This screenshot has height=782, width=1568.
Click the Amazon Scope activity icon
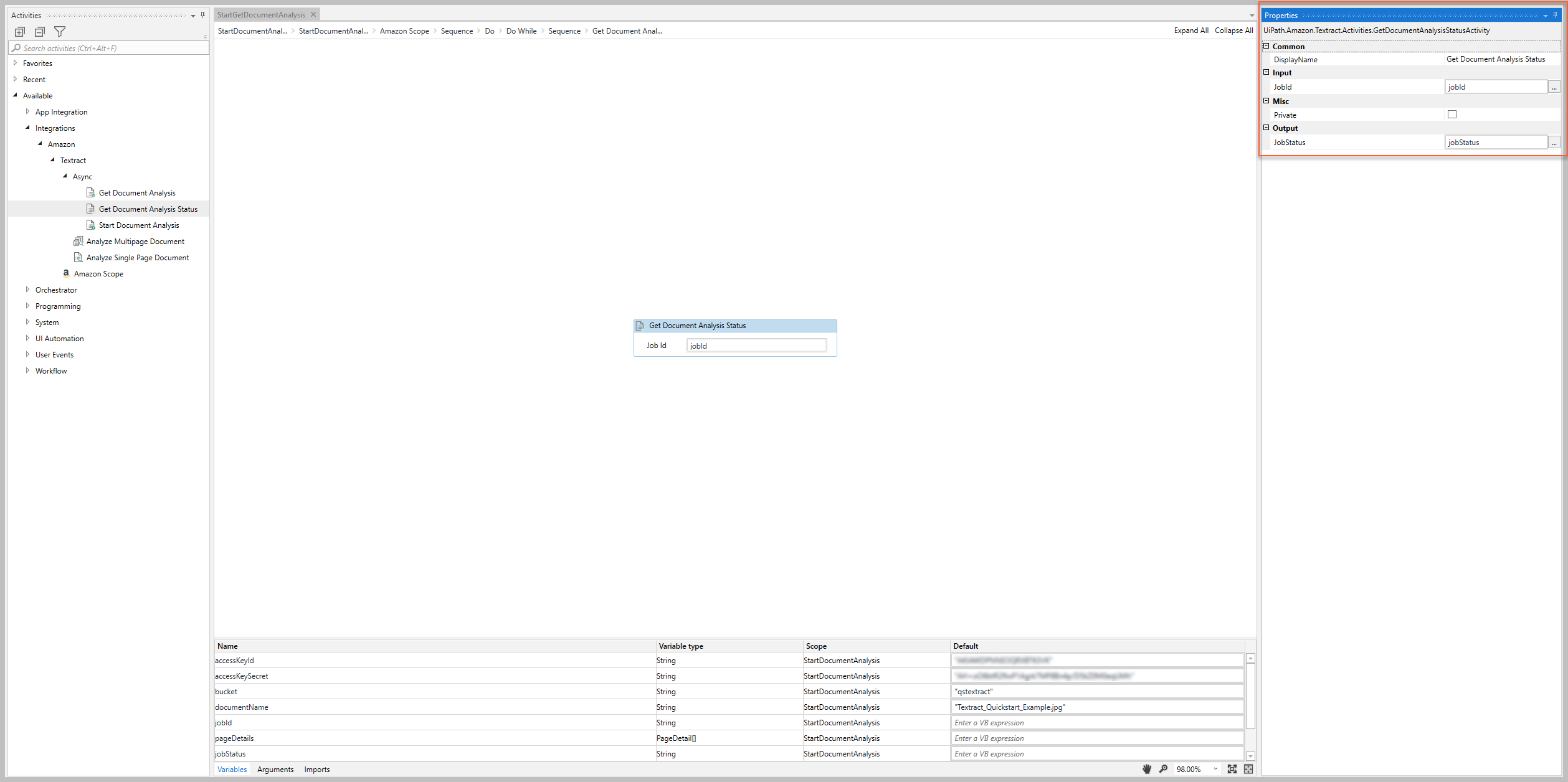[67, 273]
